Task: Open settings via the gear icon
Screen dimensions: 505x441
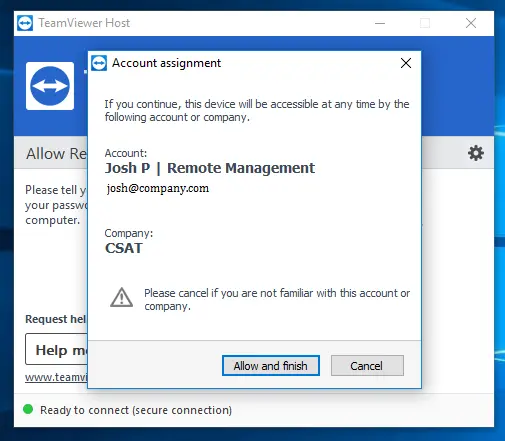Action: point(476,153)
